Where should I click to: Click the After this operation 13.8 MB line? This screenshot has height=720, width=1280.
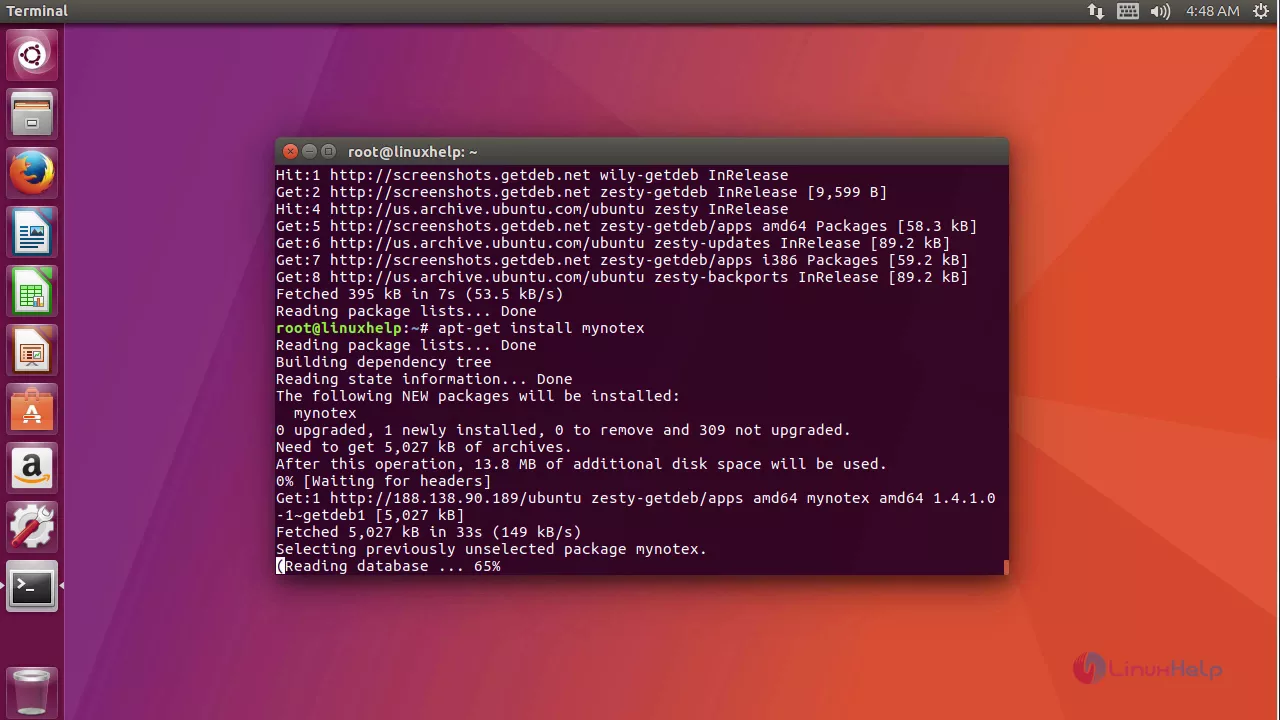[x=581, y=464]
